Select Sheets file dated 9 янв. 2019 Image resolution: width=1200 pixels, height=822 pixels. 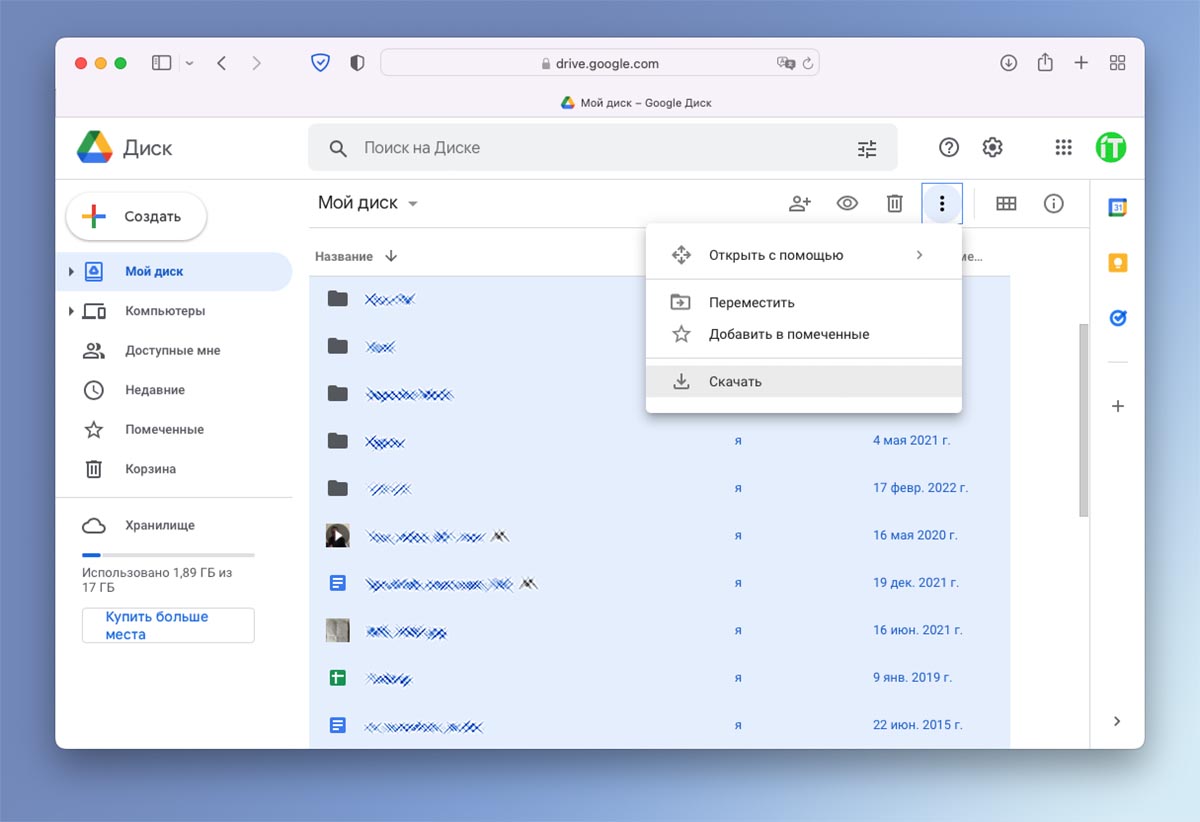click(x=660, y=678)
